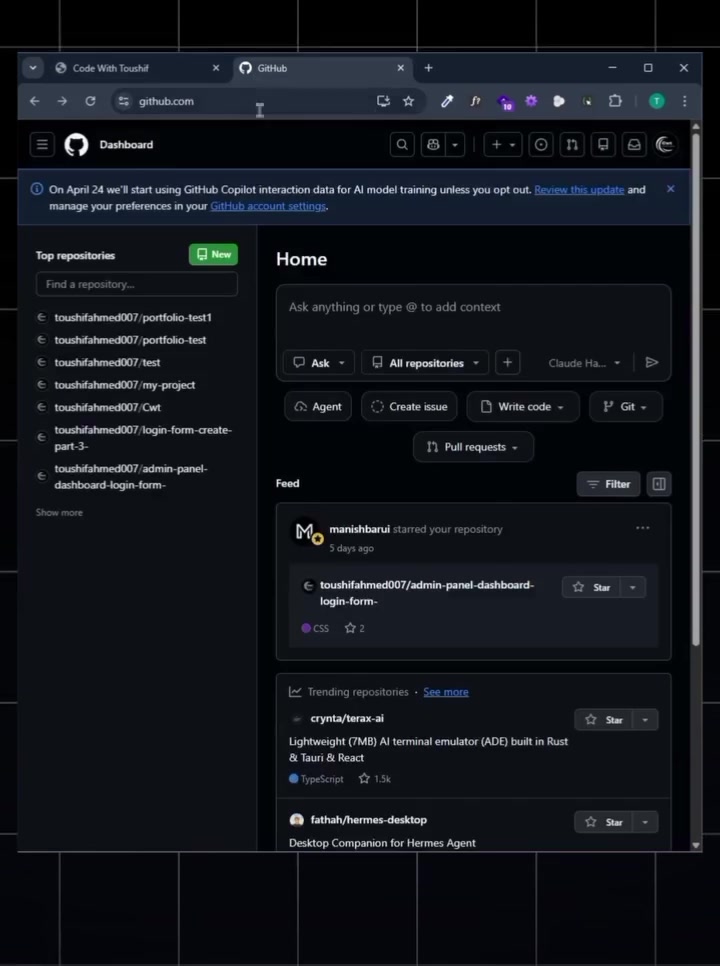The width and height of the screenshot is (720, 966).
Task: Expand the Git dropdown button
Action: pos(626,407)
